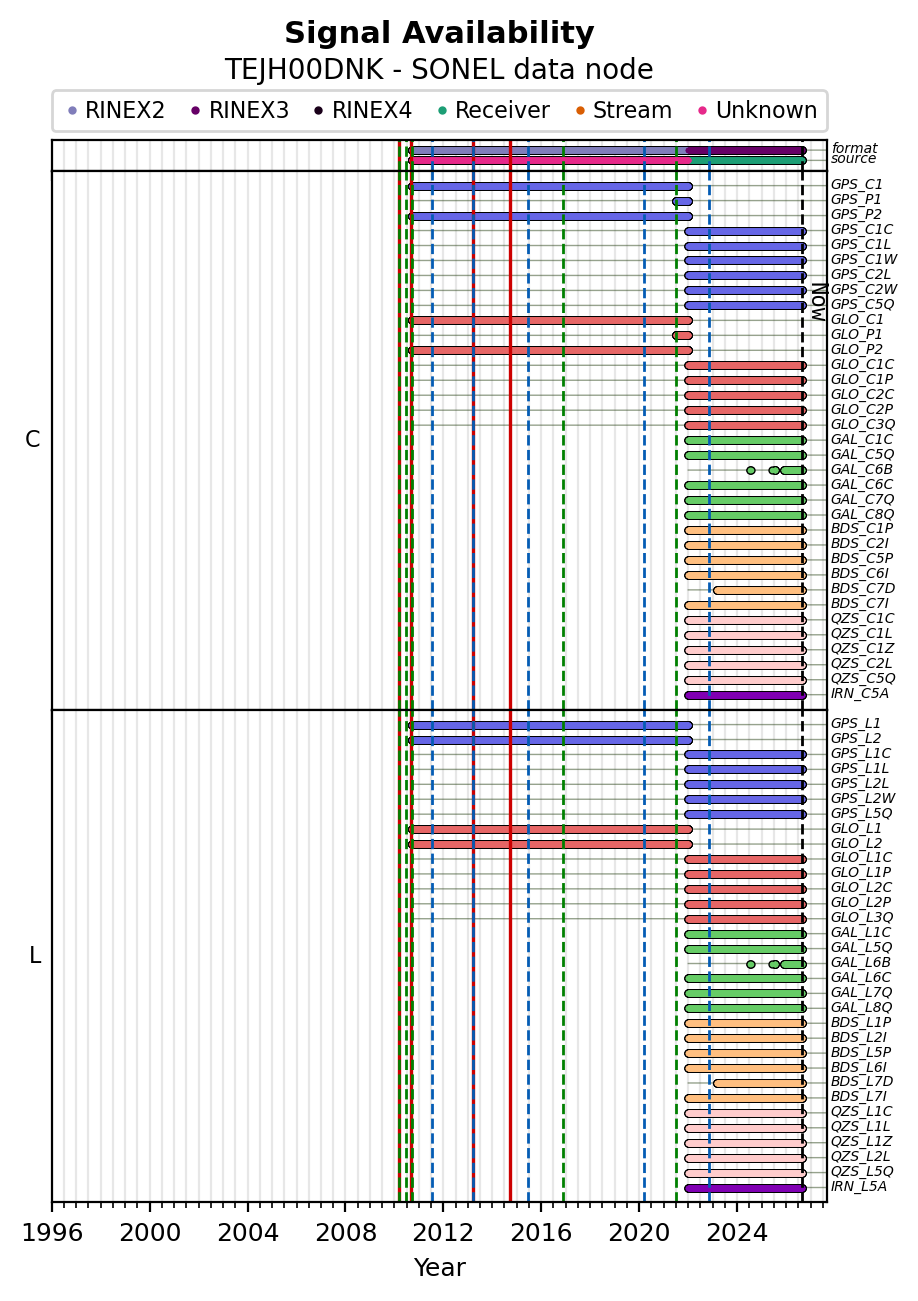Click the QZS_L2L row label
Viewport: 918px width, 1301px height.
(x=861, y=1157)
